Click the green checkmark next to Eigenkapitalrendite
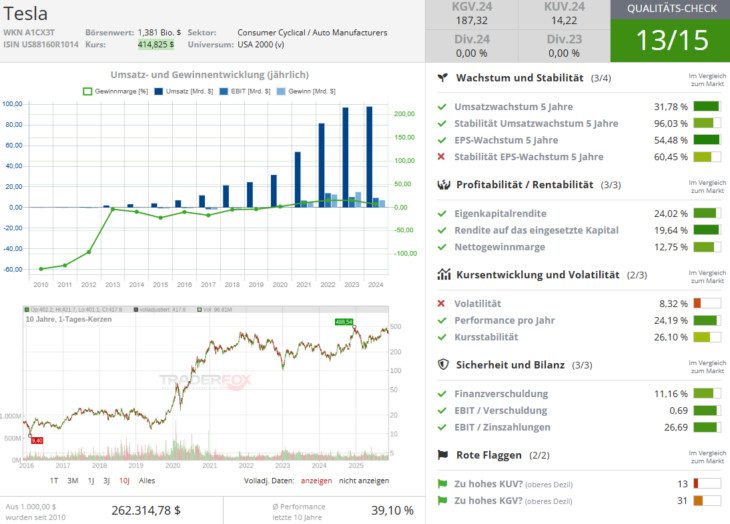730x524 pixels. (x=442, y=213)
